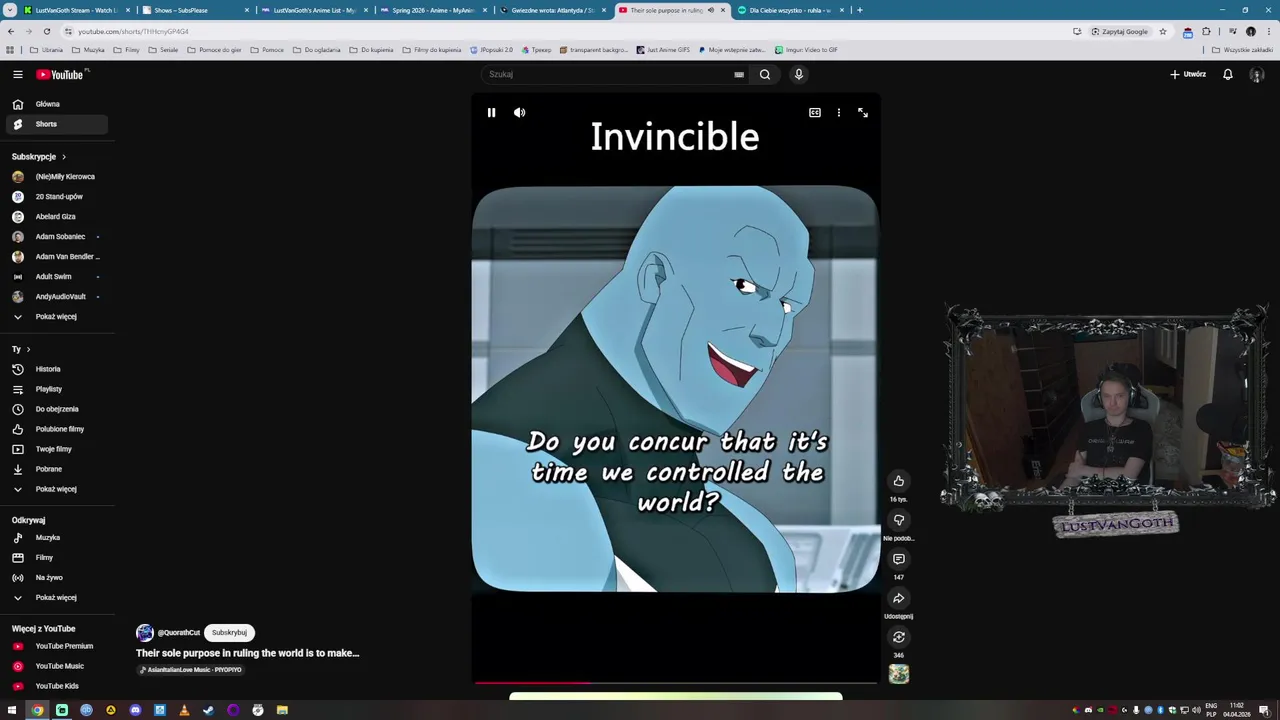Expand the Subskrypcje section
Image resolution: width=1280 pixels, height=720 pixels.
[x=39, y=157]
